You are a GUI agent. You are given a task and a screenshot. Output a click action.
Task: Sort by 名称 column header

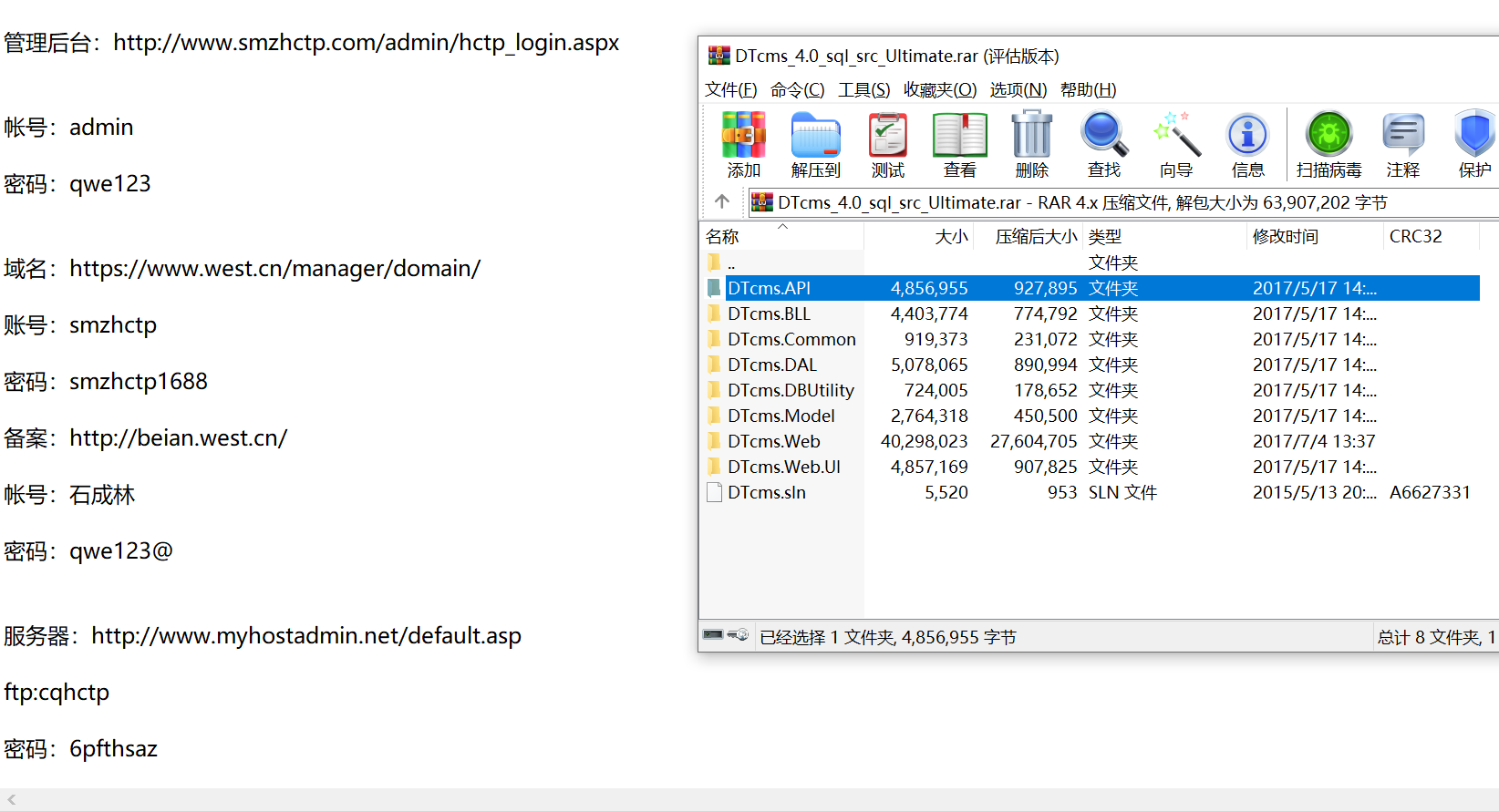tap(782, 236)
